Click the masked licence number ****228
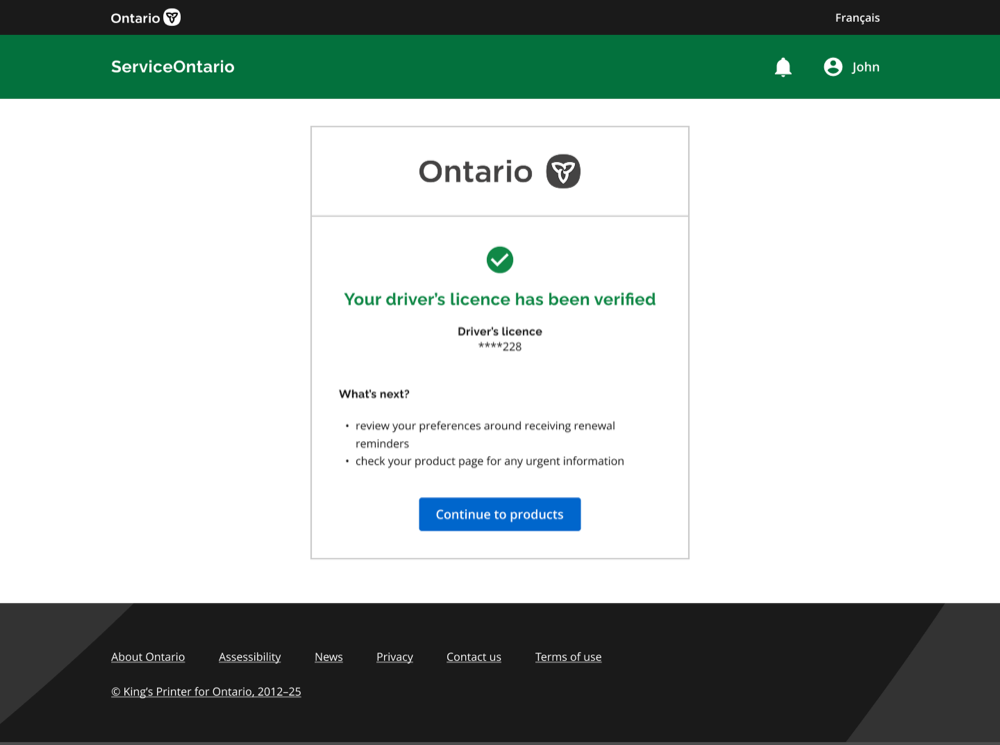The height and width of the screenshot is (745, 1000). pyautogui.click(x=500, y=346)
